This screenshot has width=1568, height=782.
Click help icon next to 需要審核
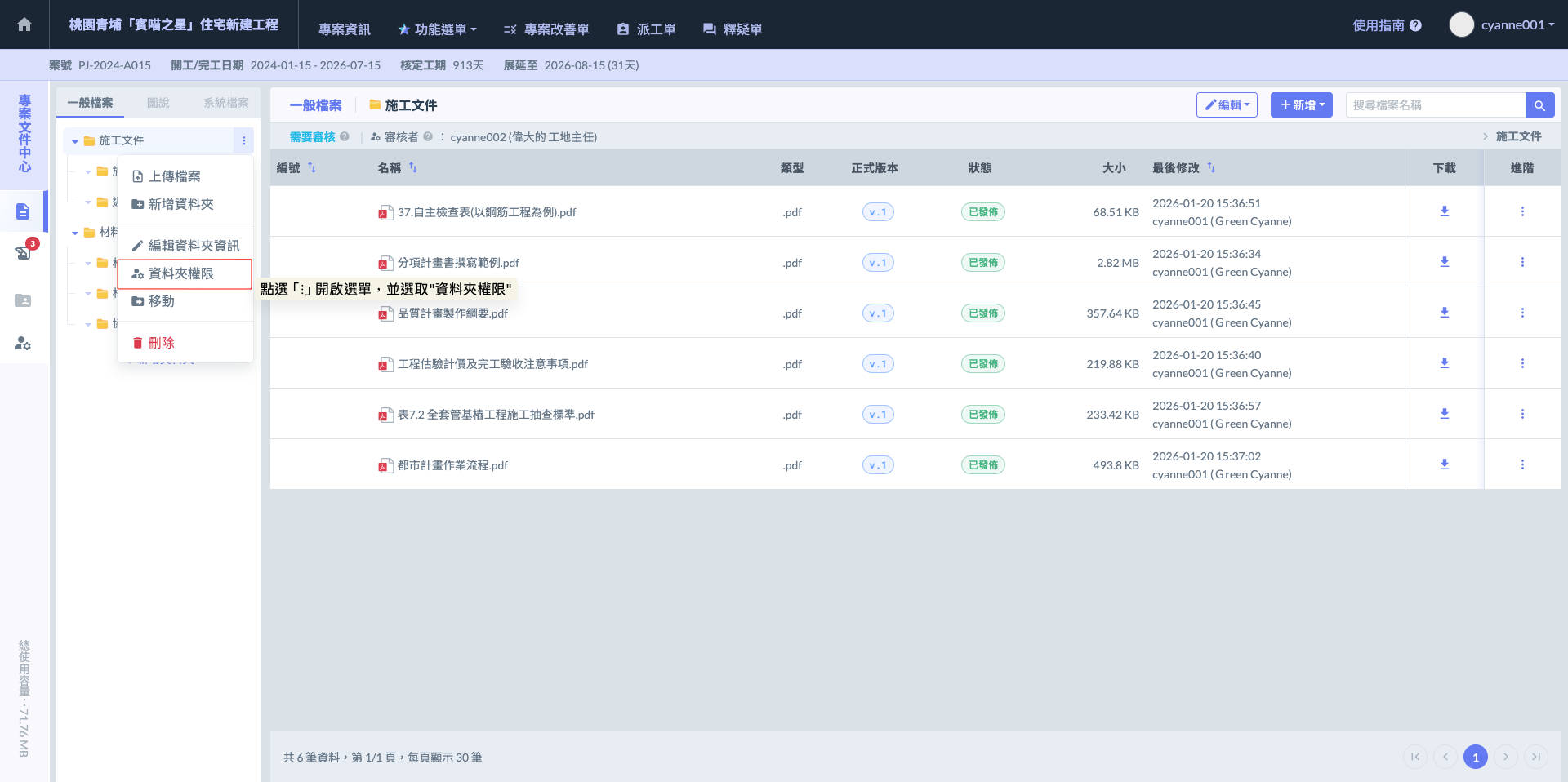pyautogui.click(x=345, y=137)
